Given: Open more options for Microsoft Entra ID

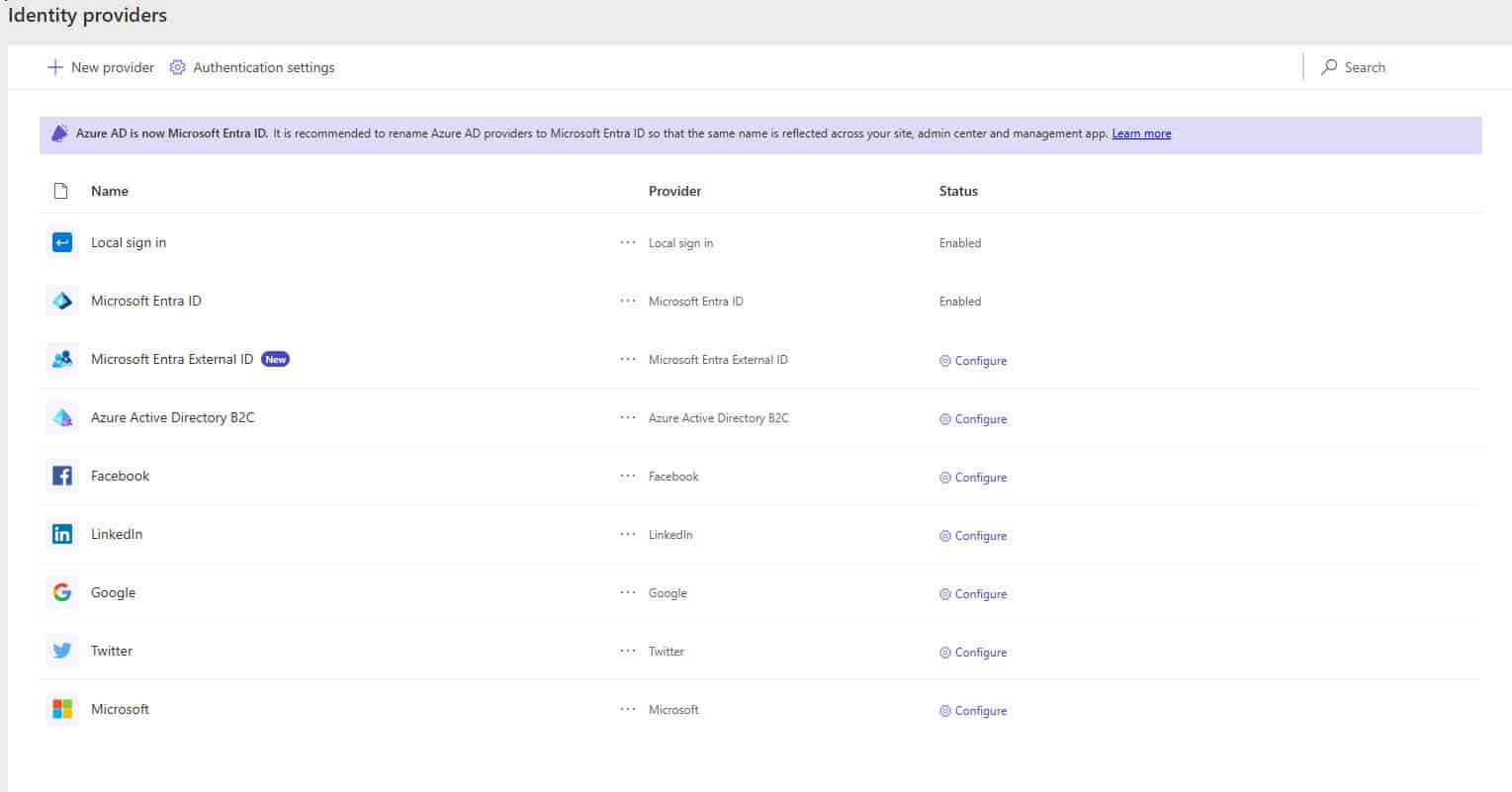Looking at the screenshot, I should pyautogui.click(x=628, y=301).
